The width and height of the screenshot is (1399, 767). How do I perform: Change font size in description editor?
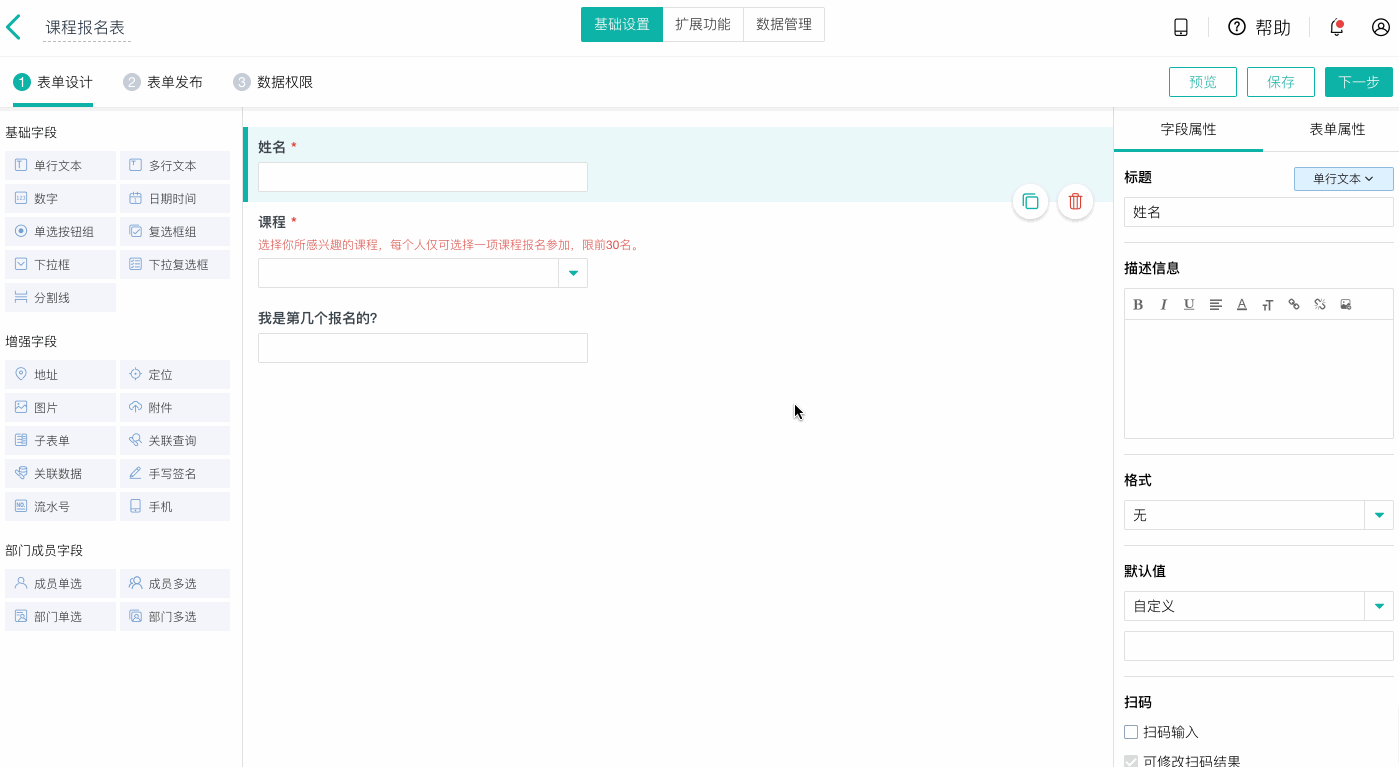coord(1268,305)
